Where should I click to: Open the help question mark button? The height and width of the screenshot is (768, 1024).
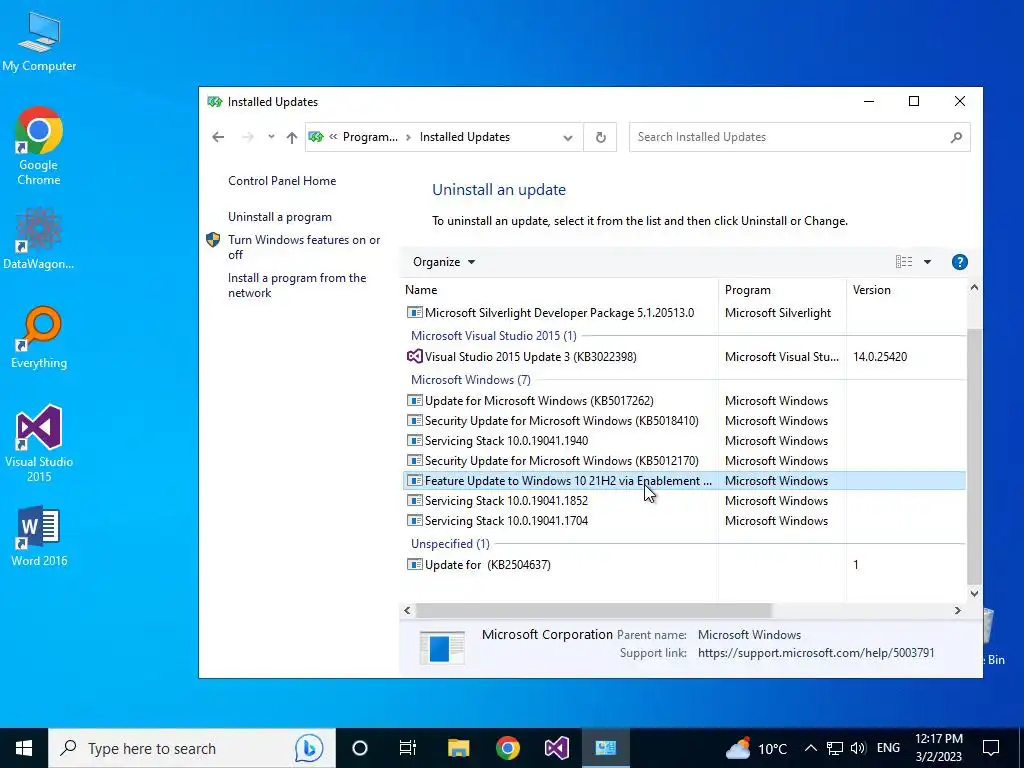click(x=959, y=262)
